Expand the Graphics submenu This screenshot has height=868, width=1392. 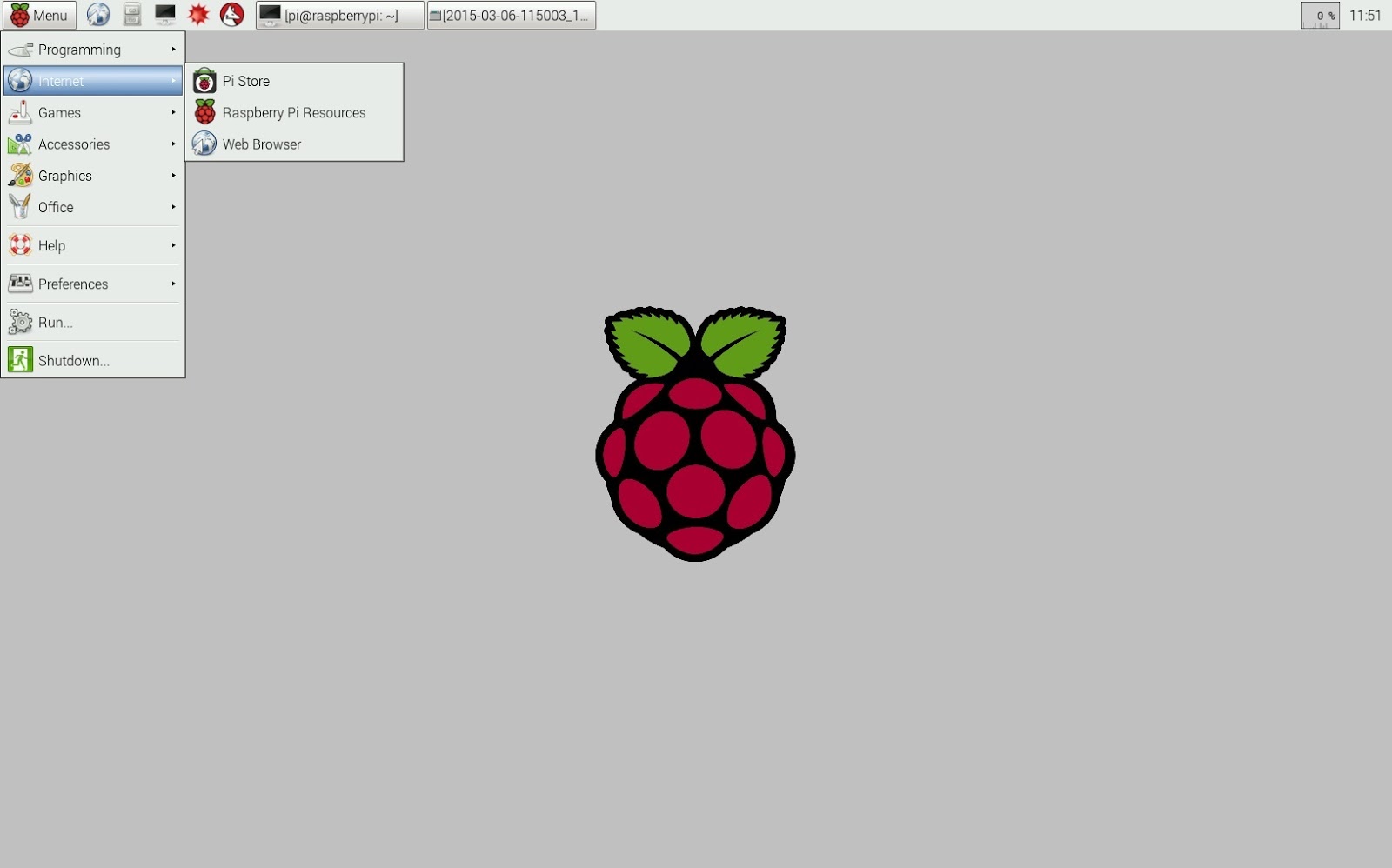pyautogui.click(x=64, y=175)
